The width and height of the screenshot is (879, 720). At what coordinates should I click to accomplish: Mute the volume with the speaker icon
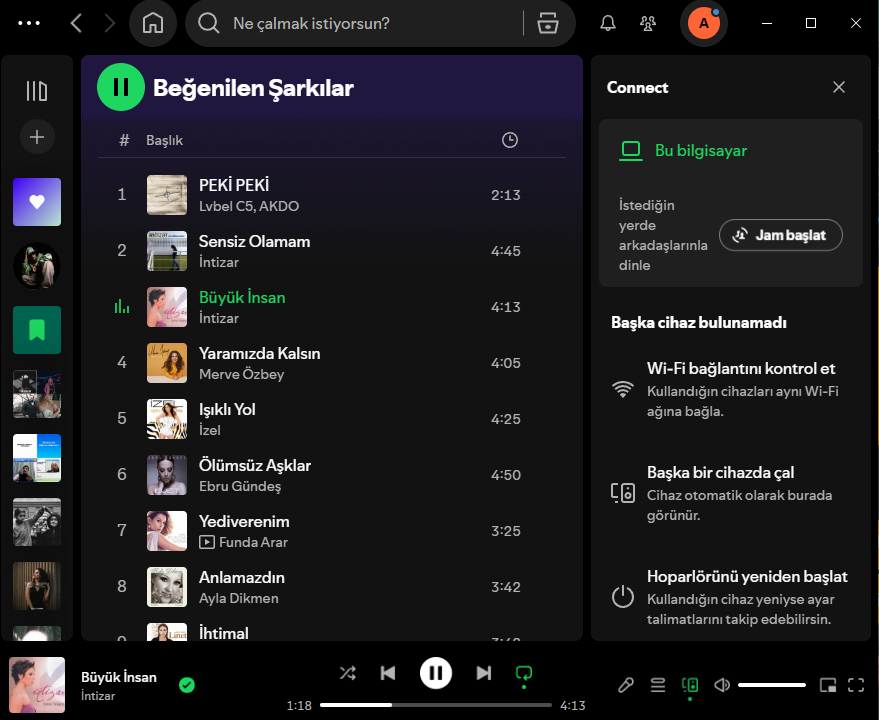[722, 685]
